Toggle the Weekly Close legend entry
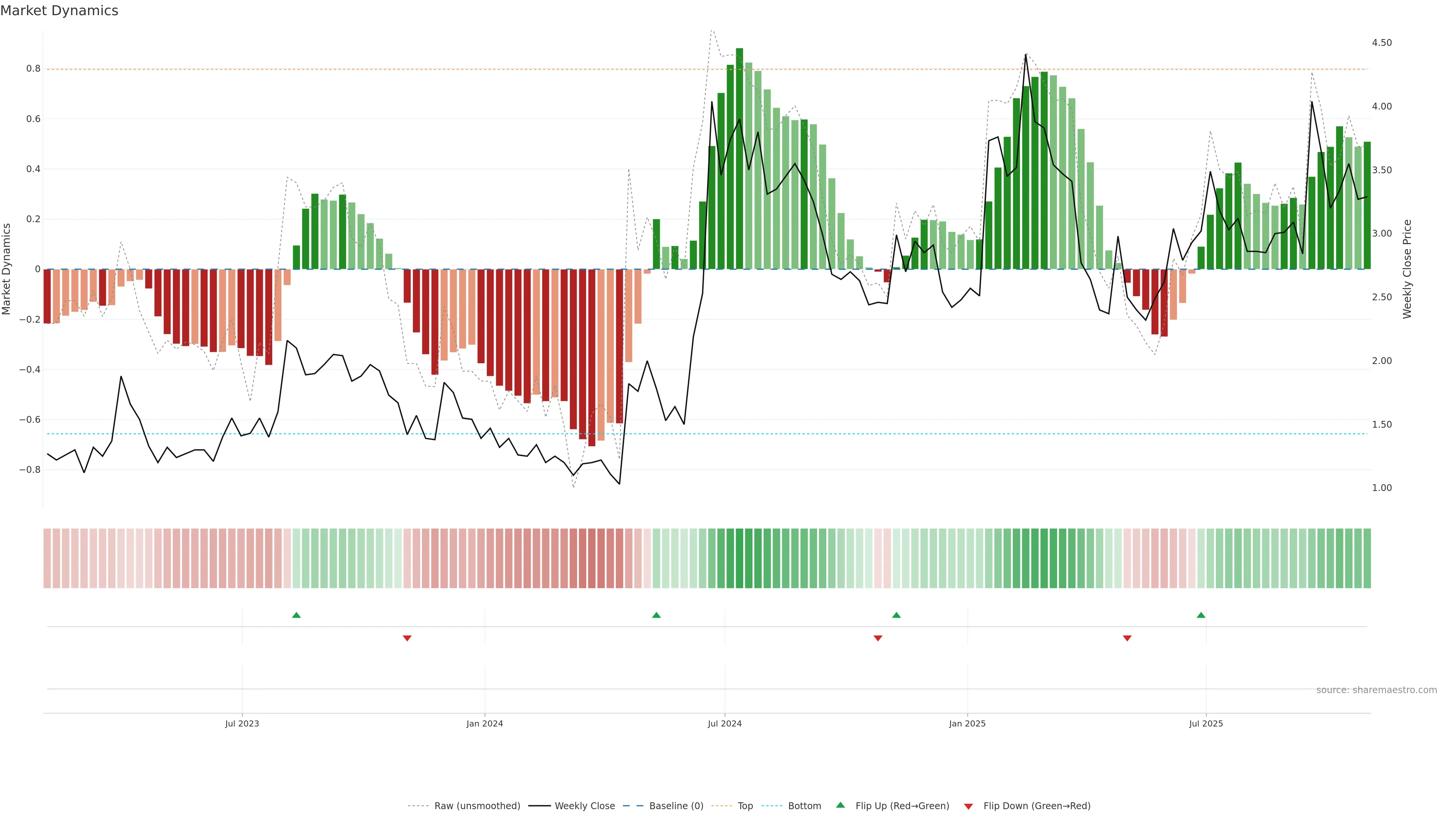The width and height of the screenshot is (1456, 819). tap(584, 806)
